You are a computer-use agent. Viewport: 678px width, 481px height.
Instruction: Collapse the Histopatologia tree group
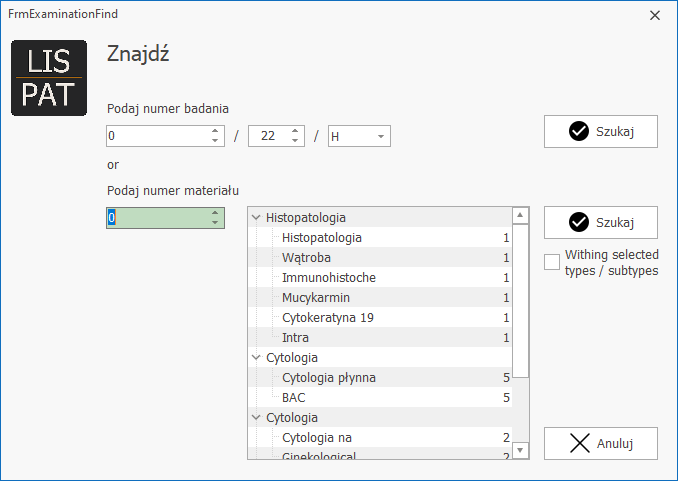coord(256,217)
